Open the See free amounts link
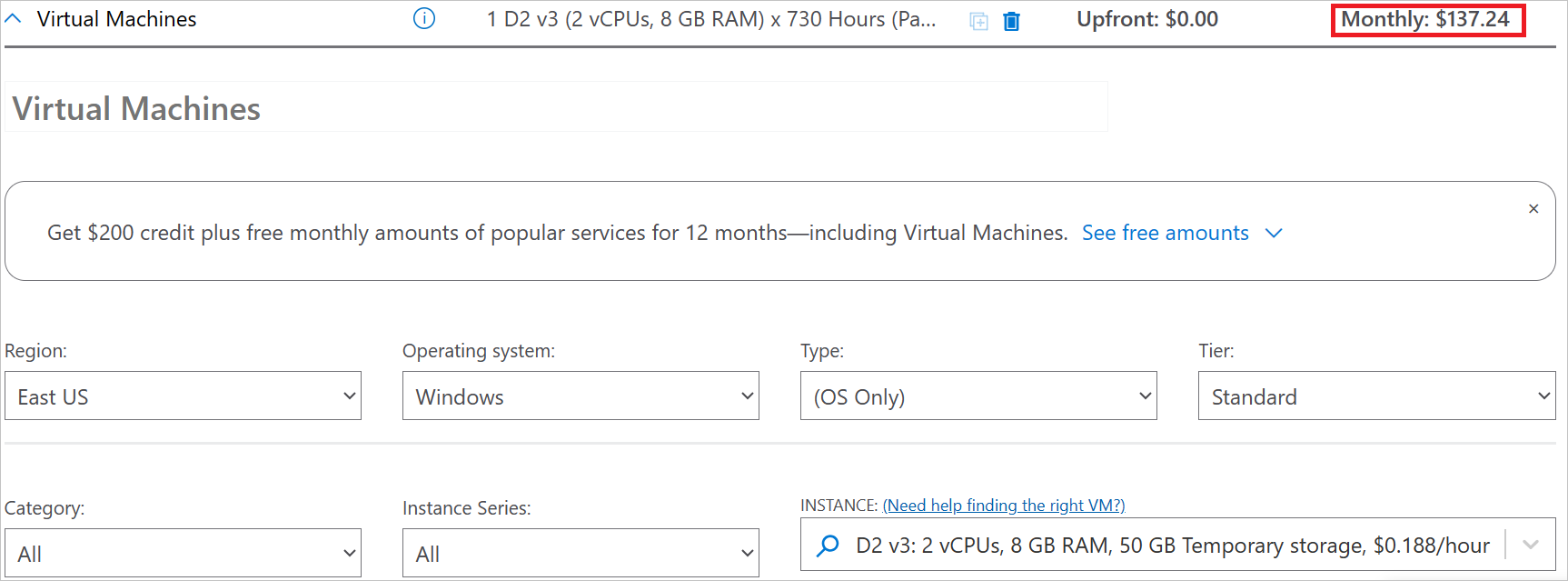The height and width of the screenshot is (581, 1568). pyautogui.click(x=1165, y=233)
